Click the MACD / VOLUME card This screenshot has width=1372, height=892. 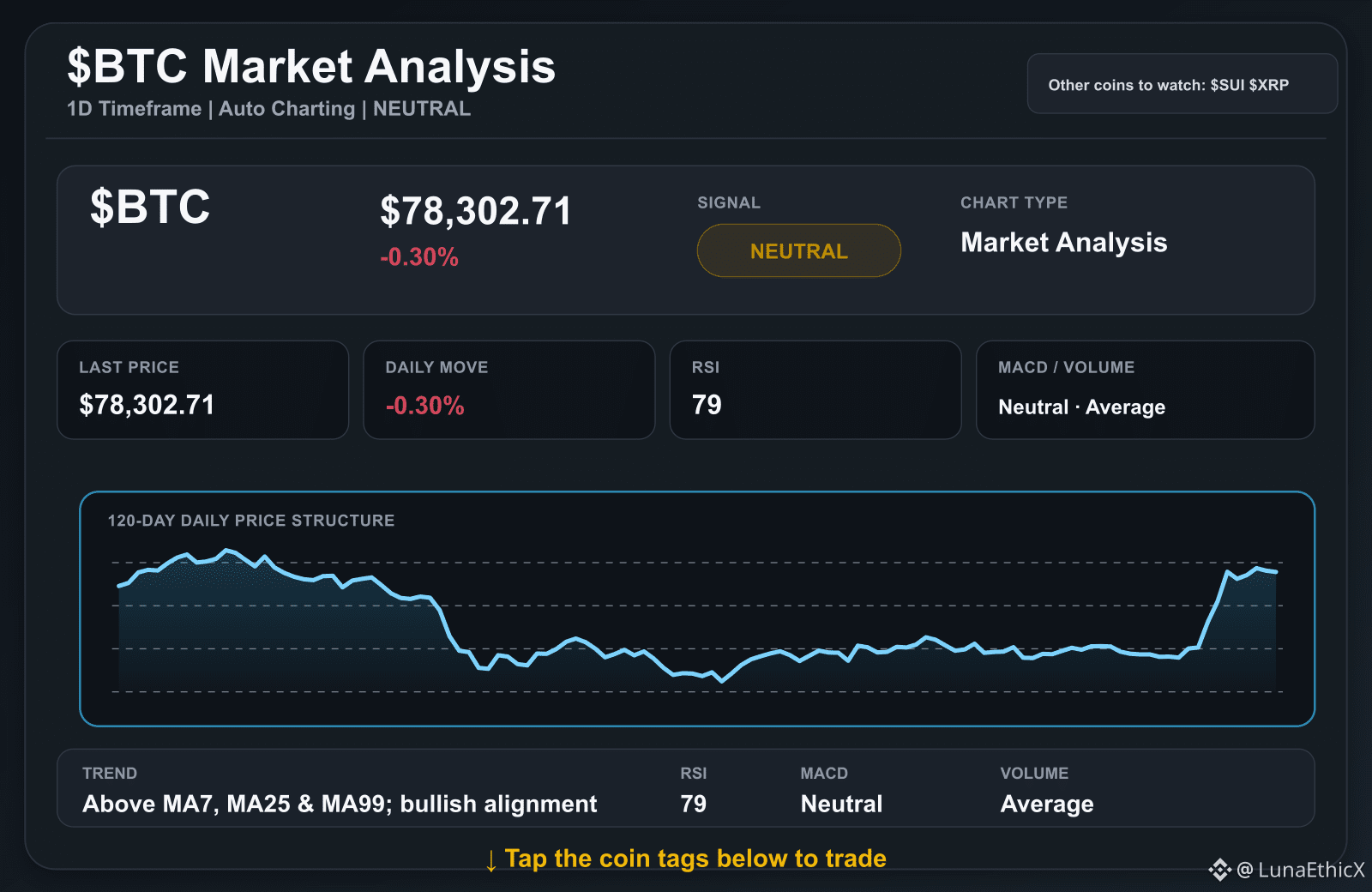[1145, 390]
